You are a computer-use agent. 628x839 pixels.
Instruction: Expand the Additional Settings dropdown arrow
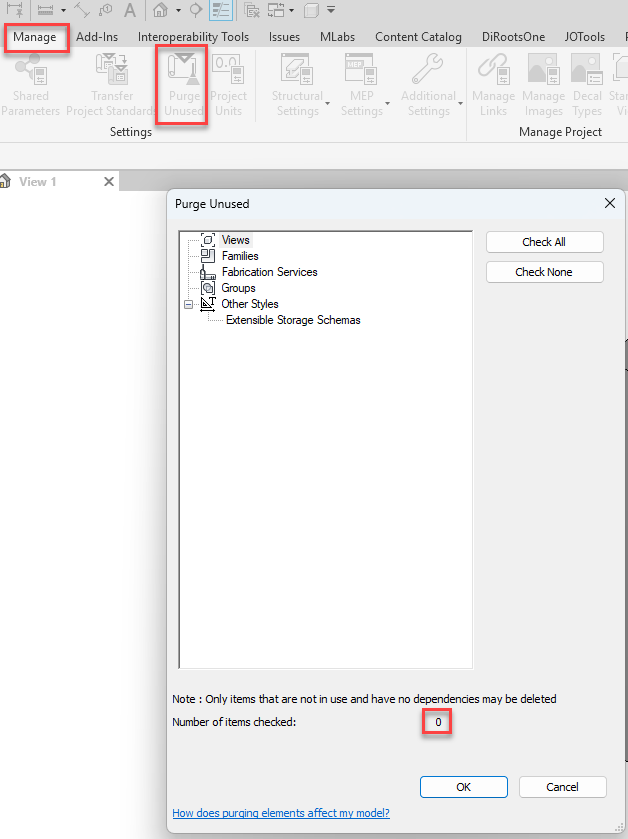pyautogui.click(x=460, y=104)
